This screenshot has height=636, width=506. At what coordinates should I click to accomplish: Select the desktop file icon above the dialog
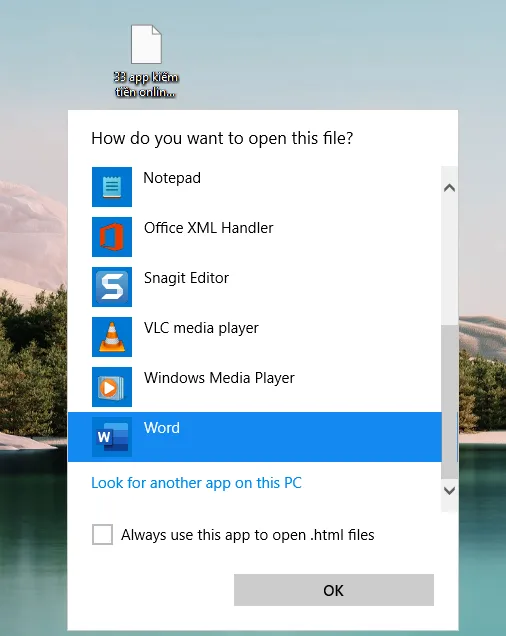(146, 44)
